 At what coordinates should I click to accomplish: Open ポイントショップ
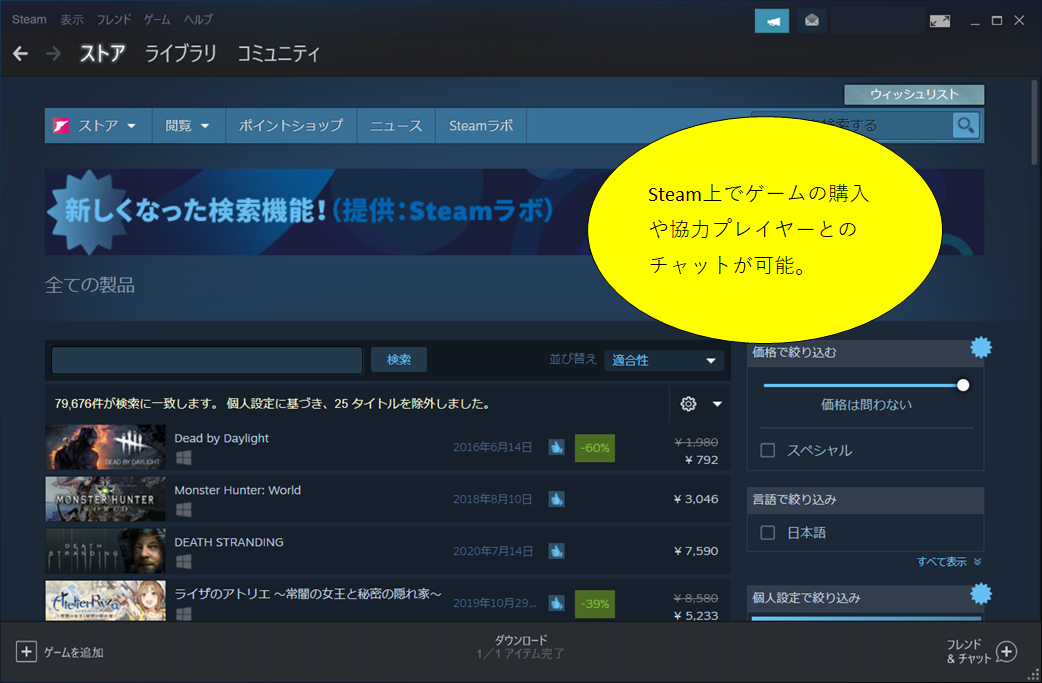click(x=291, y=126)
